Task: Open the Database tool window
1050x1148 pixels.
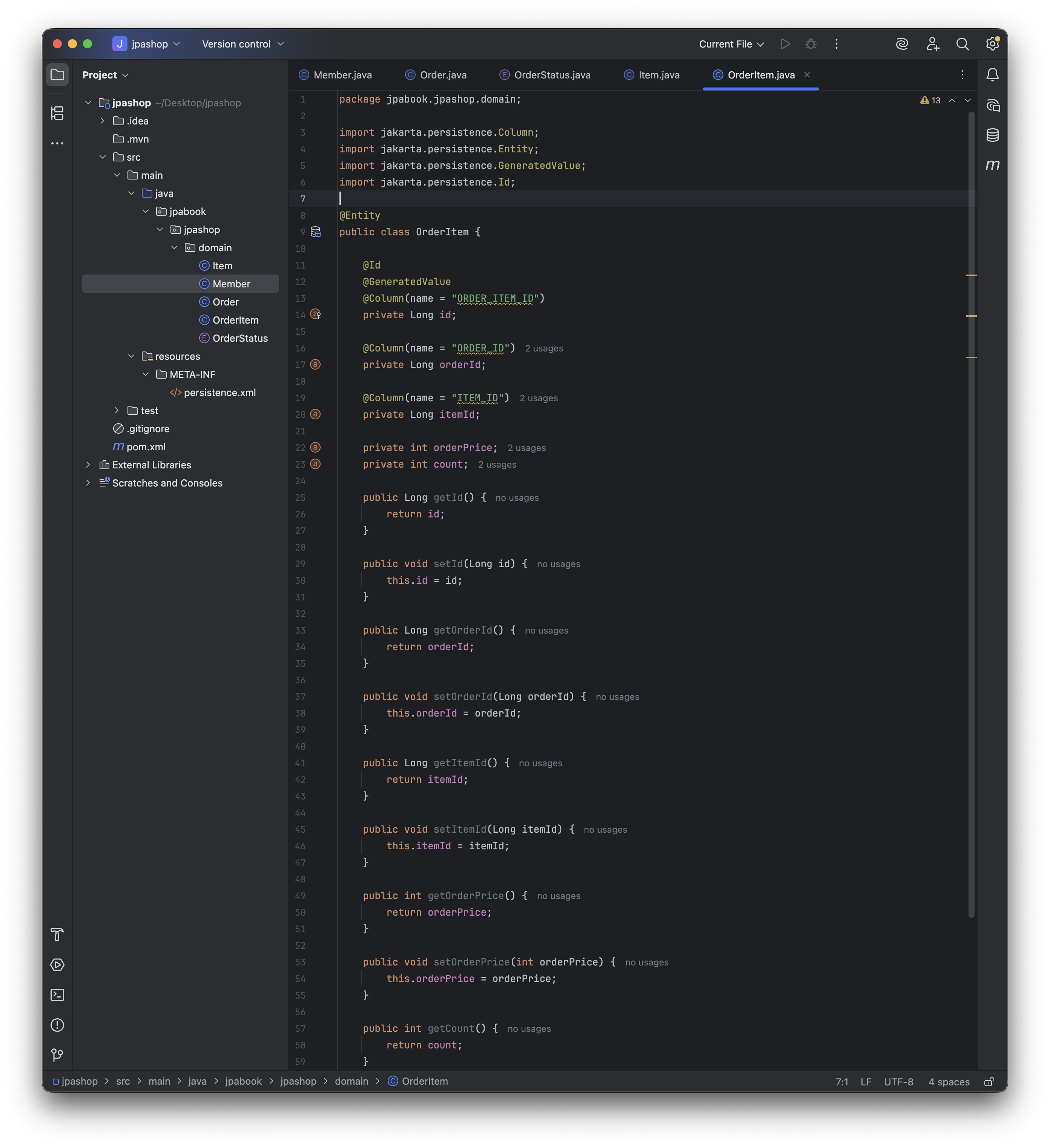Action: [x=993, y=135]
